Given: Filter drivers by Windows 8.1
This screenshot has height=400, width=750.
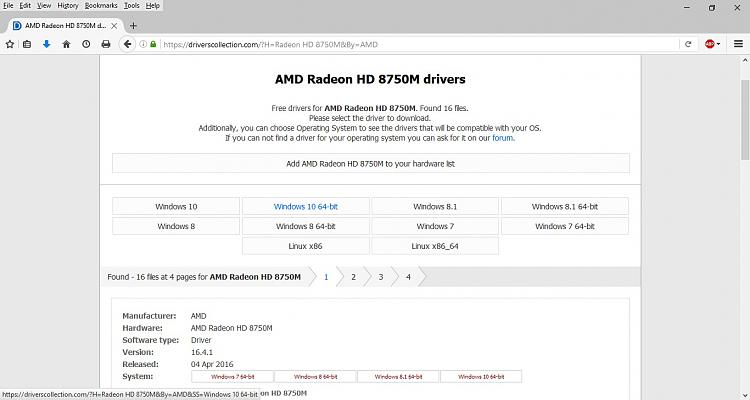Looking at the screenshot, I should pyautogui.click(x=435, y=207).
